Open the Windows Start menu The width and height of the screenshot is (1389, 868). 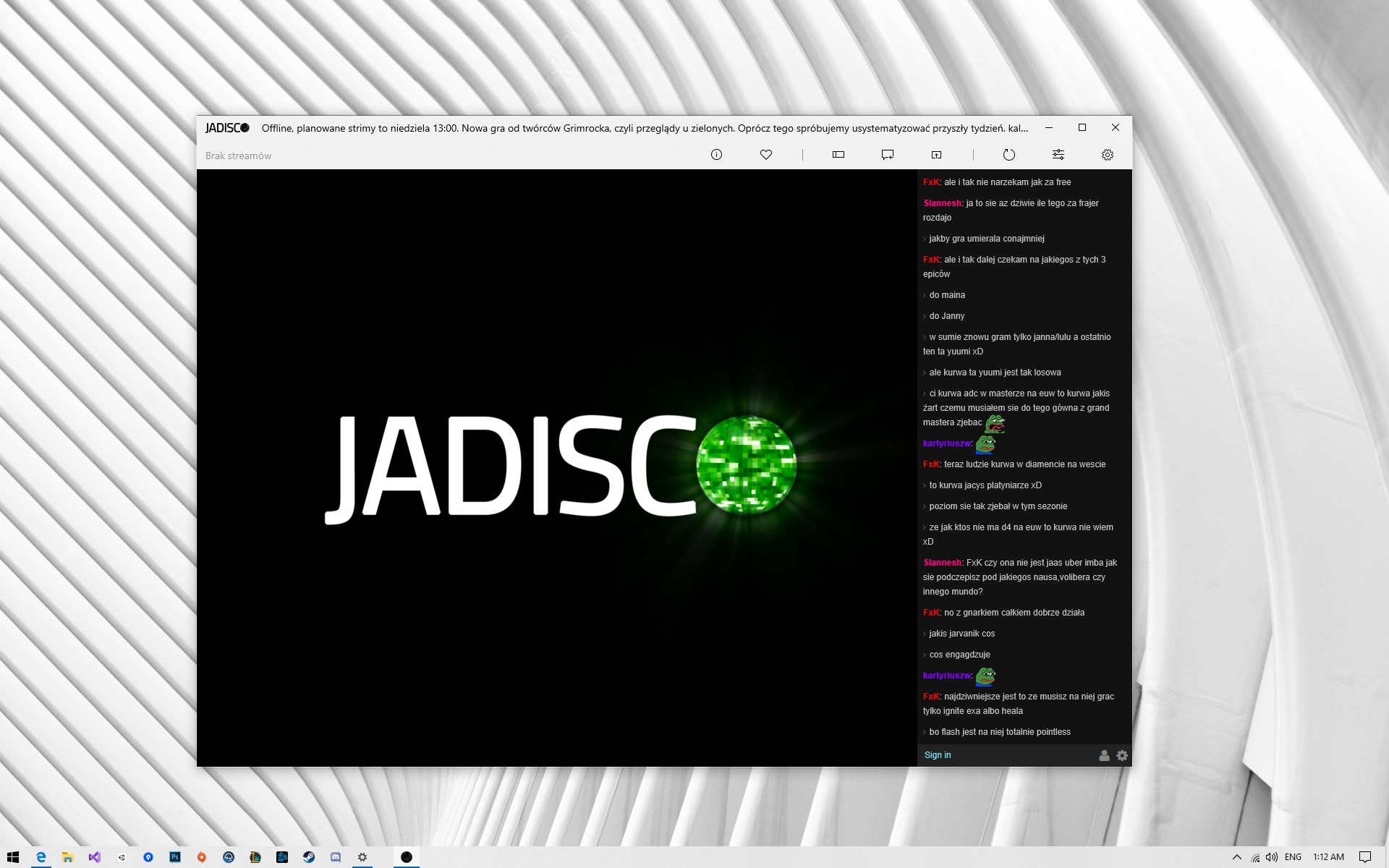(13, 857)
